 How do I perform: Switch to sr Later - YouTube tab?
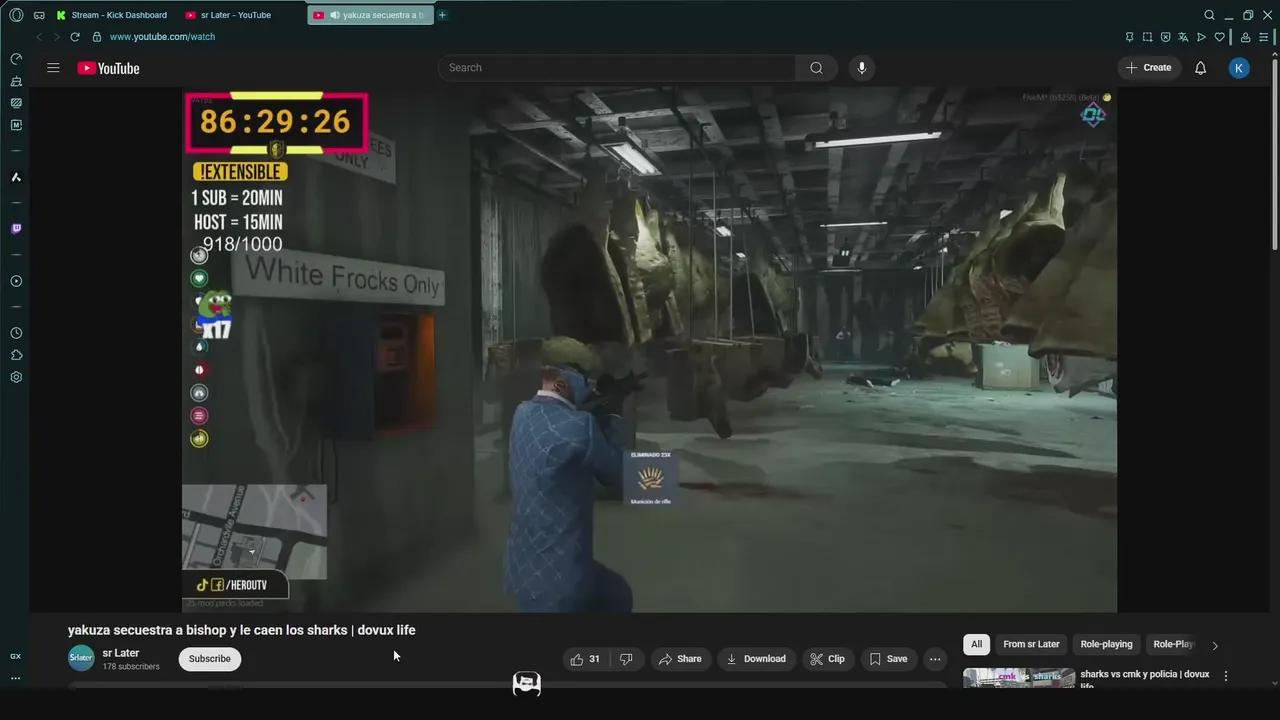pos(236,15)
